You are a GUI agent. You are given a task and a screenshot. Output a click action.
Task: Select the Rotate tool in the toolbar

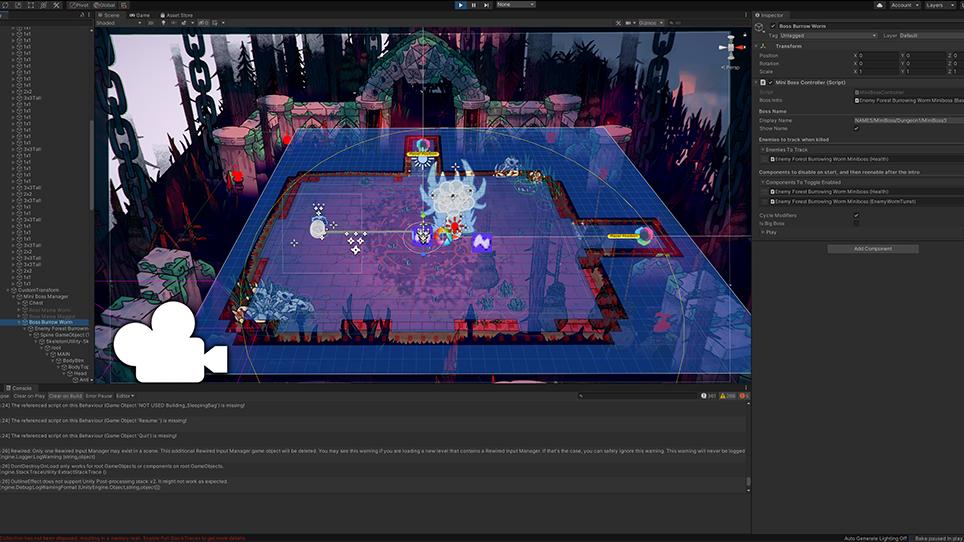(x=5, y=5)
